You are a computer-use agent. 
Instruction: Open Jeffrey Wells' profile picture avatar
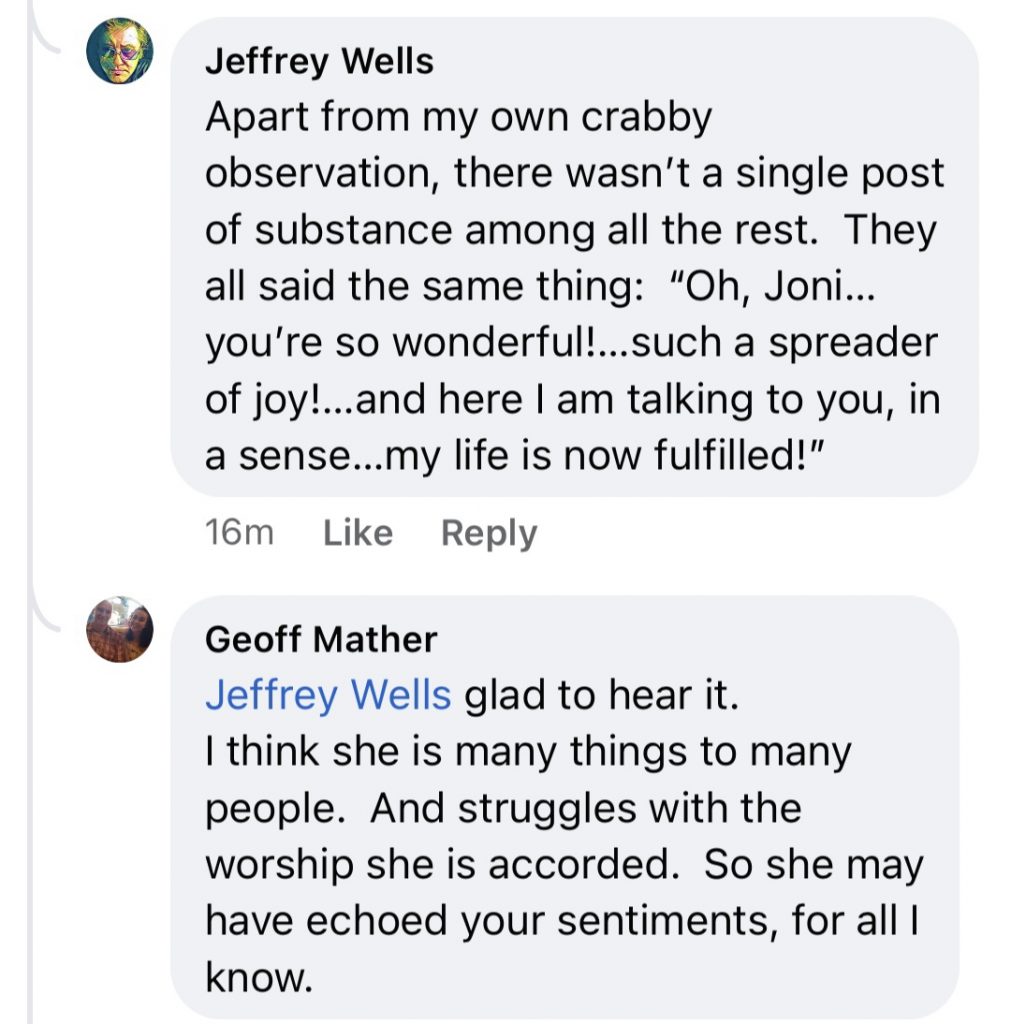[119, 50]
